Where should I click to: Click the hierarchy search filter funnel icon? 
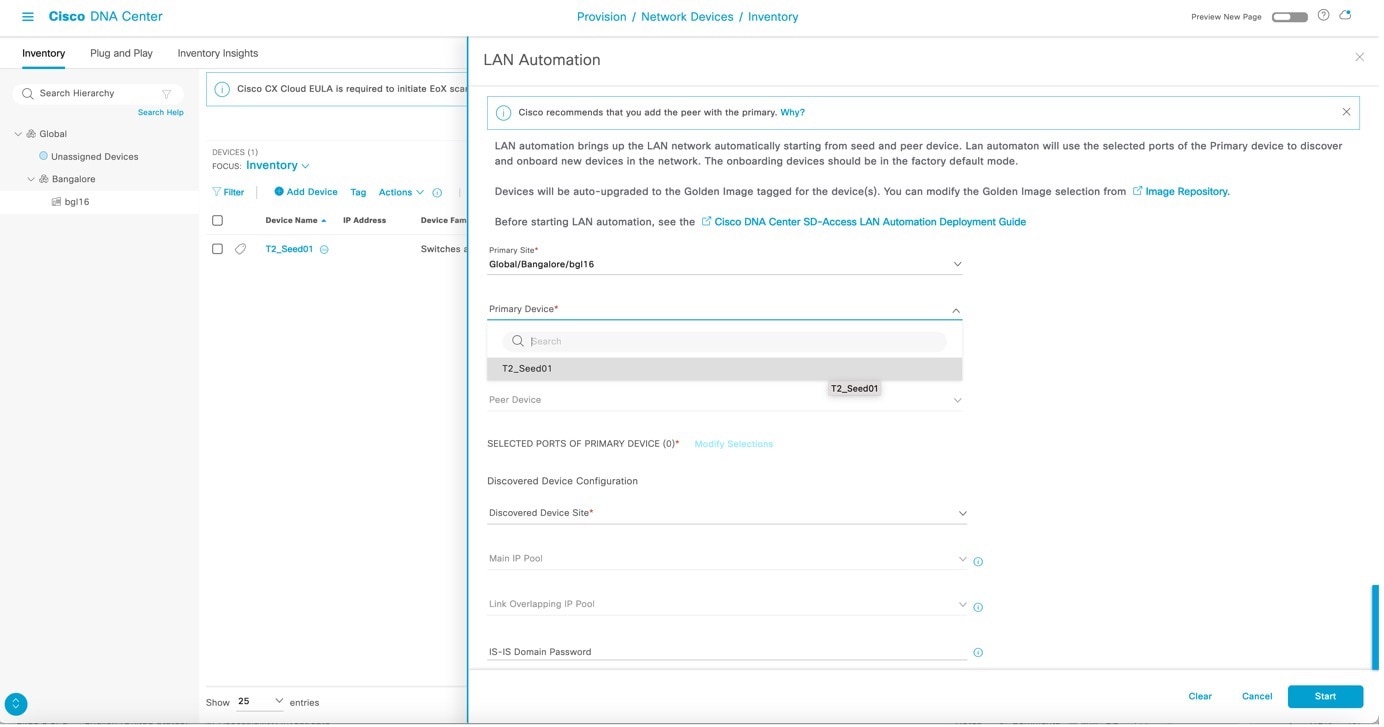pyautogui.click(x=166, y=94)
